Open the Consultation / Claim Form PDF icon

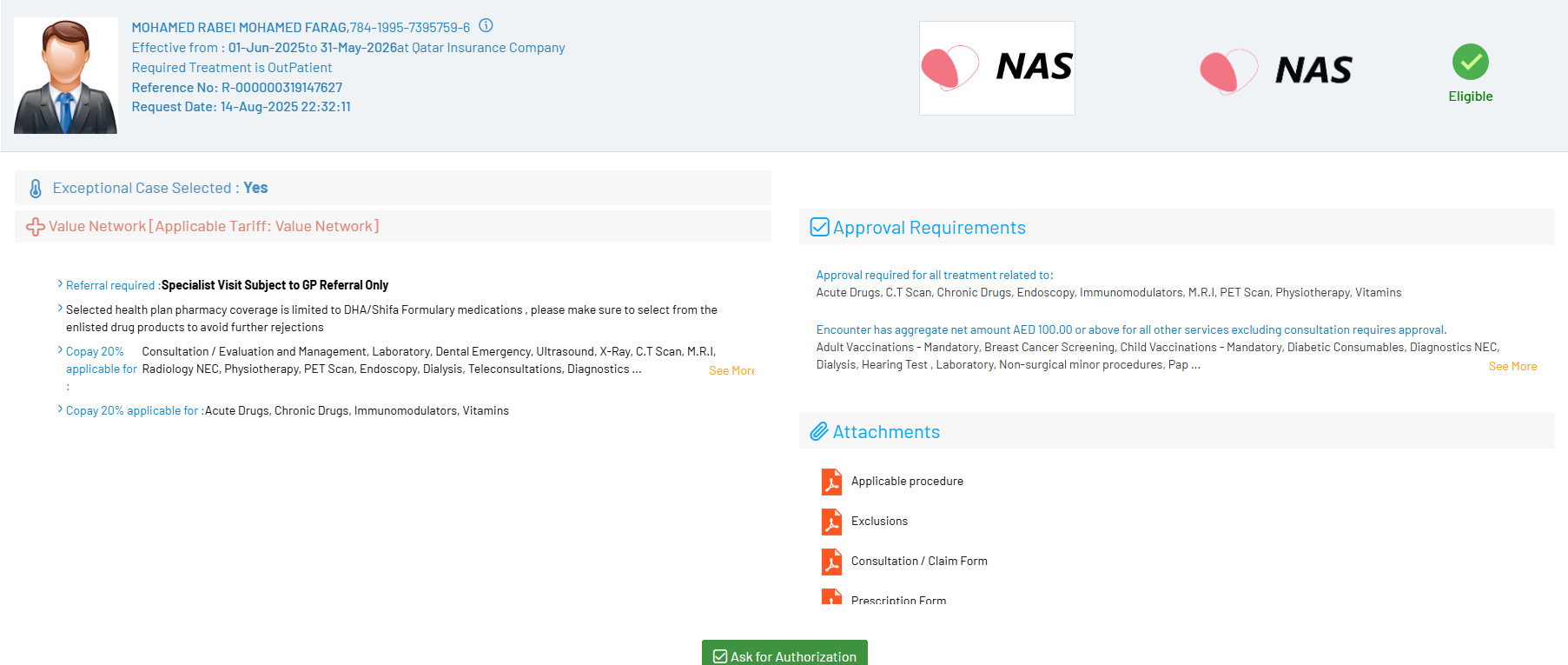click(x=831, y=562)
